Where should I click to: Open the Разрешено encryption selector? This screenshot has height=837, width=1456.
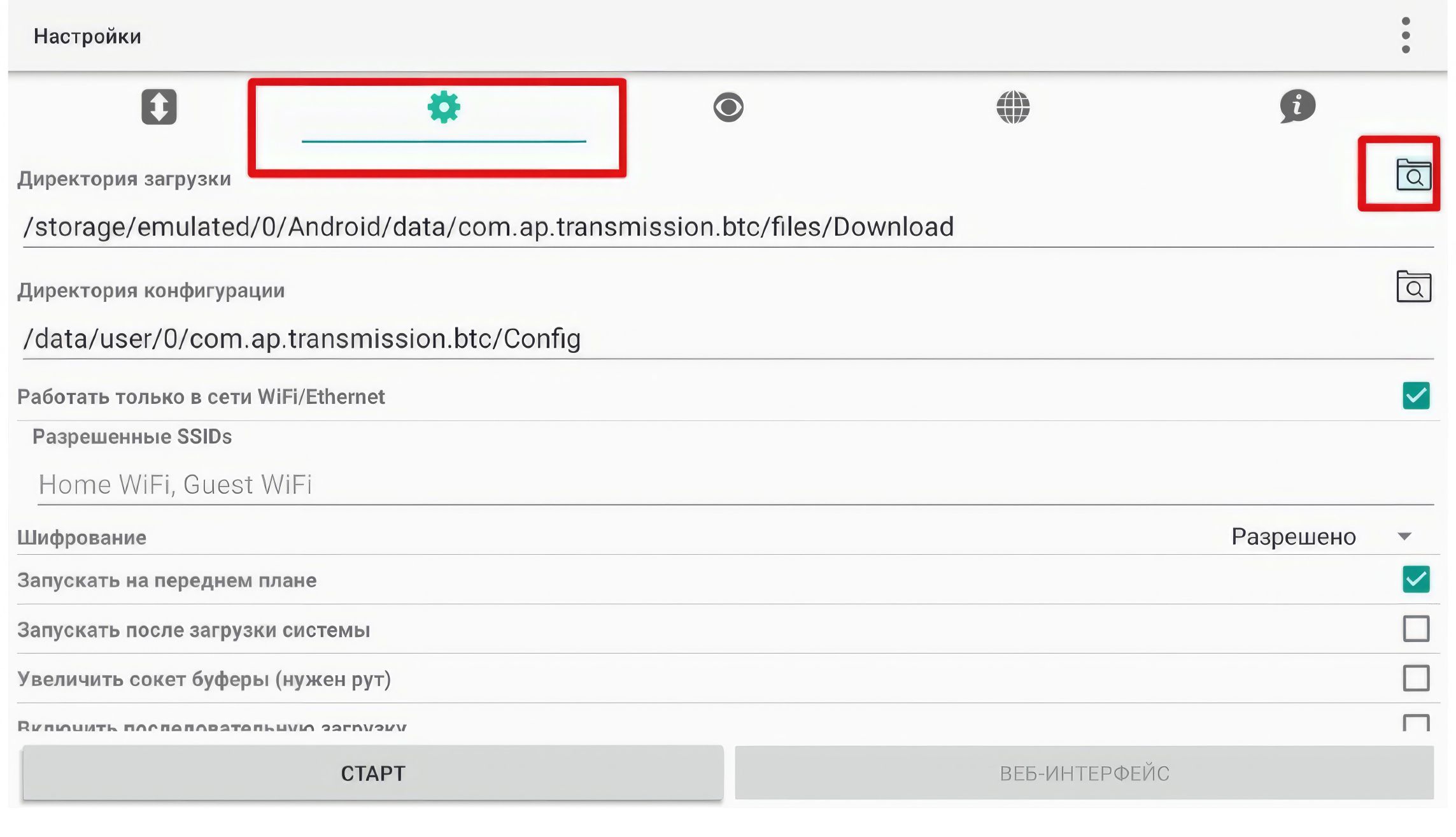click(1293, 536)
